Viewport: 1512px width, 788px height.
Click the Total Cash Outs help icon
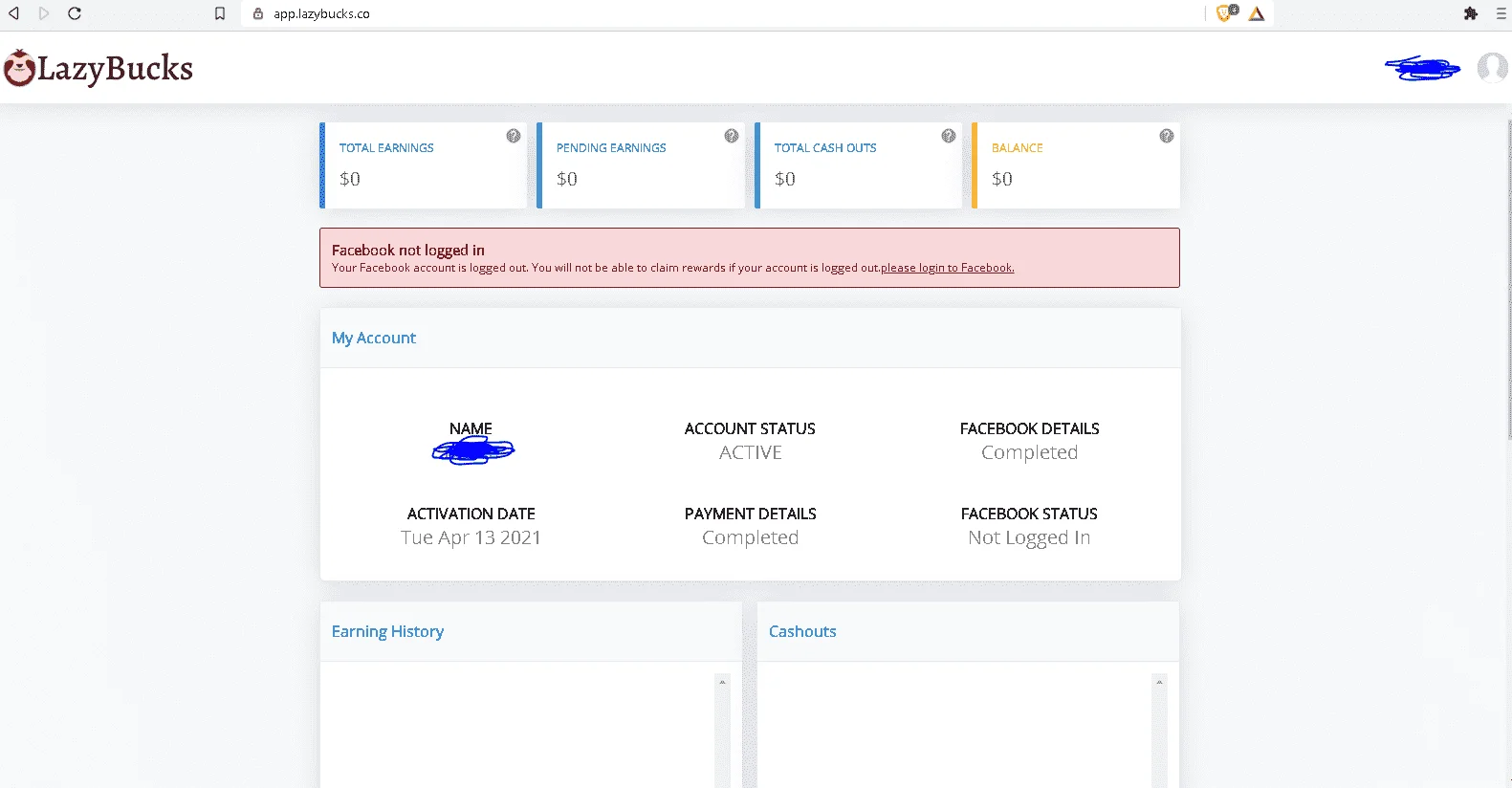click(x=949, y=136)
